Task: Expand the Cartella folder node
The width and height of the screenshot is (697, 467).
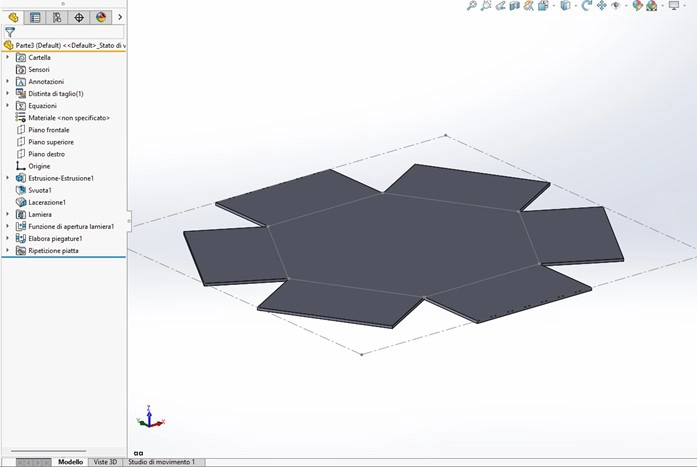Action: [8, 58]
